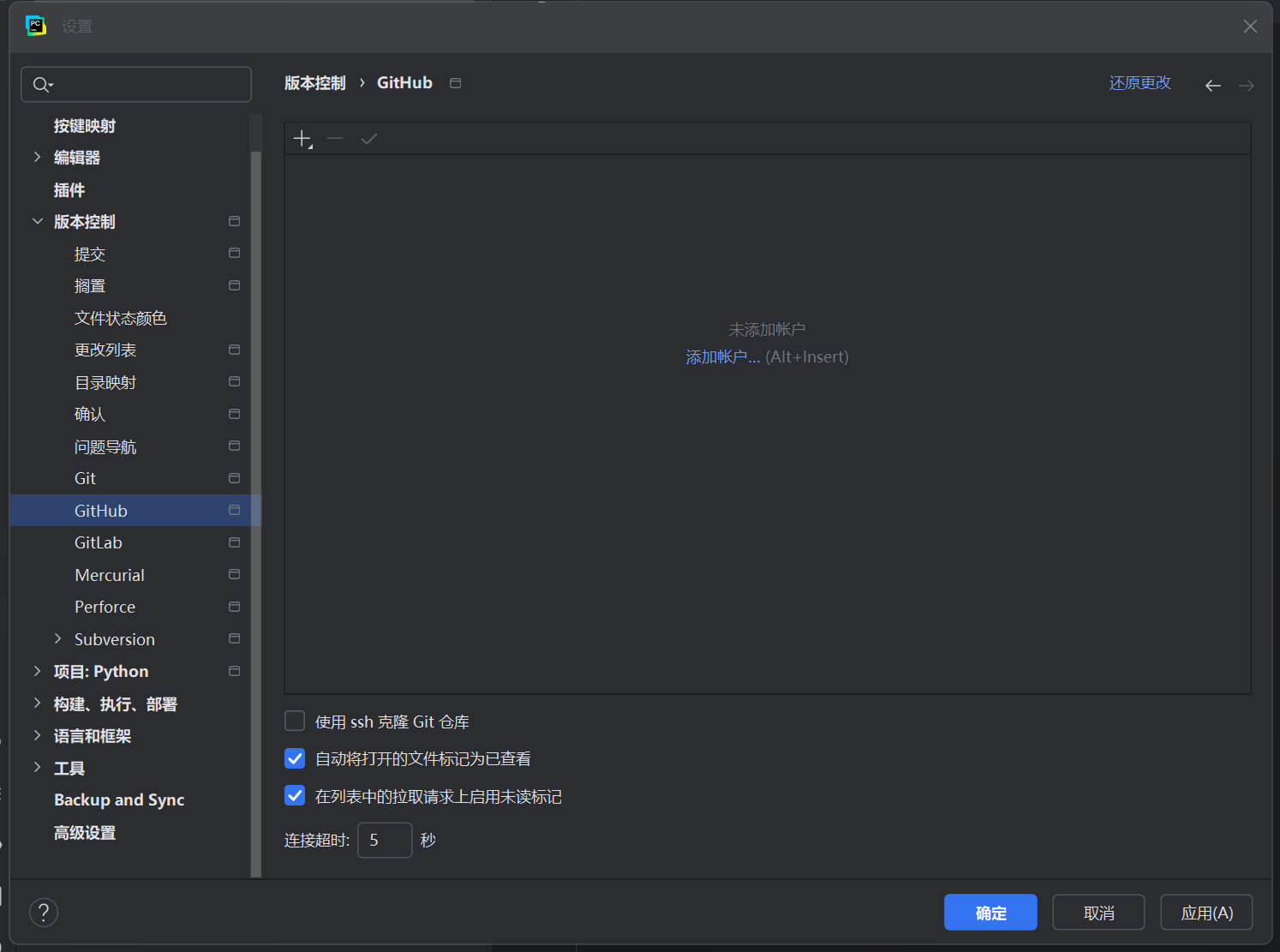Click the remove account minus icon
Image resolution: width=1280 pixels, height=952 pixels.
tap(335, 139)
